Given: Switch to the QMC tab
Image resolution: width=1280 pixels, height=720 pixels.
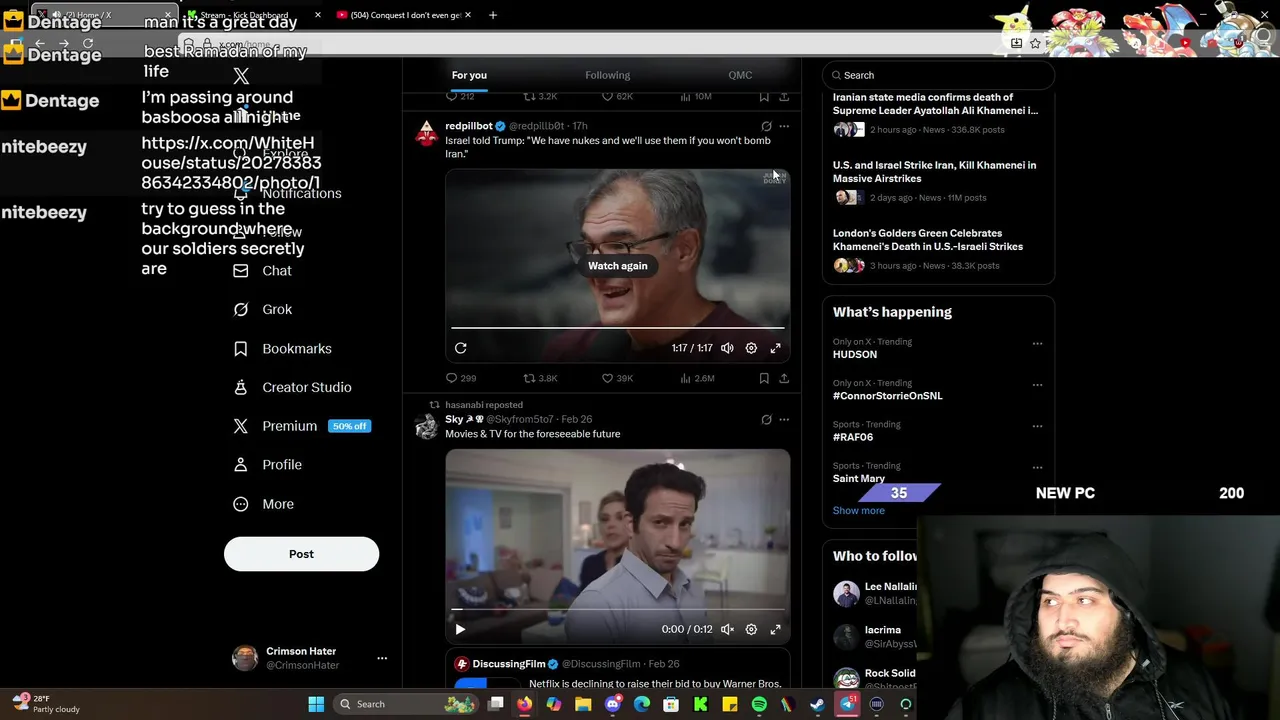Looking at the screenshot, I should [740, 75].
